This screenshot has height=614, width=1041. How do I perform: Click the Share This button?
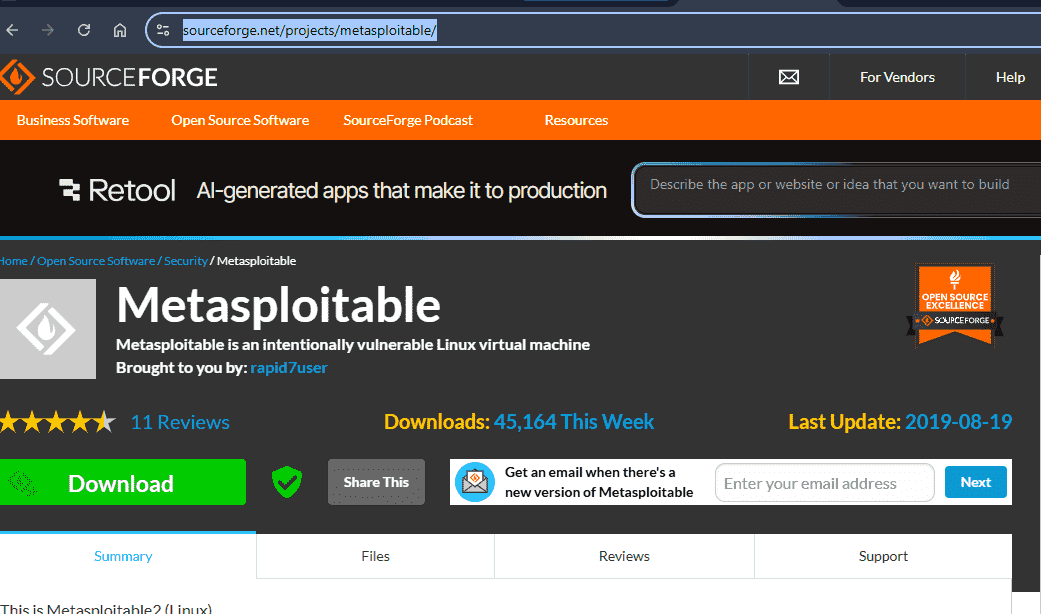[376, 482]
